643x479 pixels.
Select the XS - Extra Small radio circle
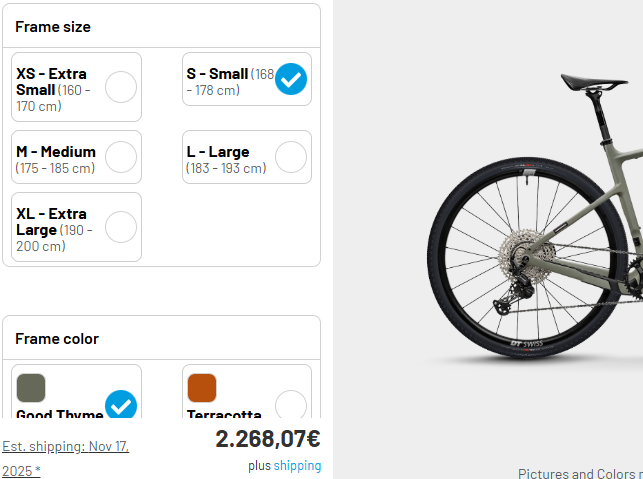coord(121,87)
